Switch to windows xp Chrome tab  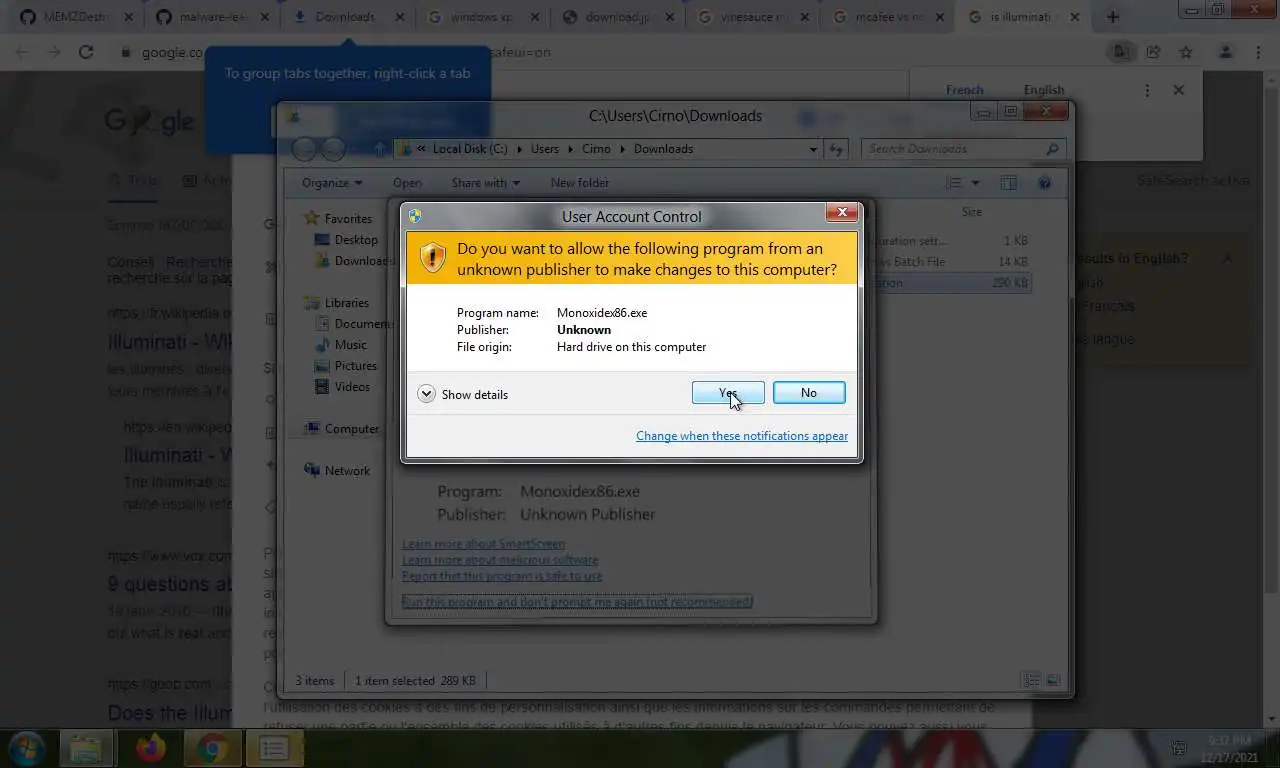[x=481, y=17]
